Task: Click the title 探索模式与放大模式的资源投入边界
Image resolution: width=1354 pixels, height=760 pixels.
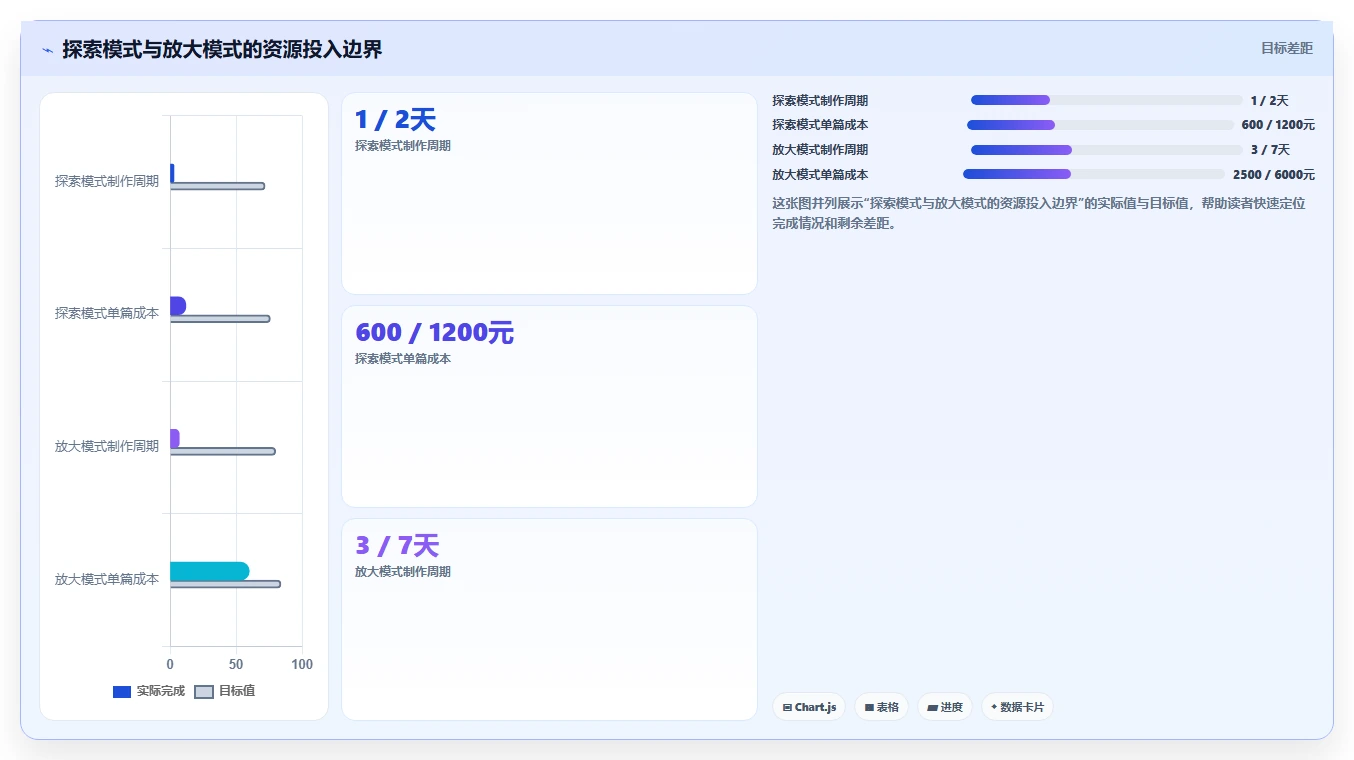Action: [222, 49]
